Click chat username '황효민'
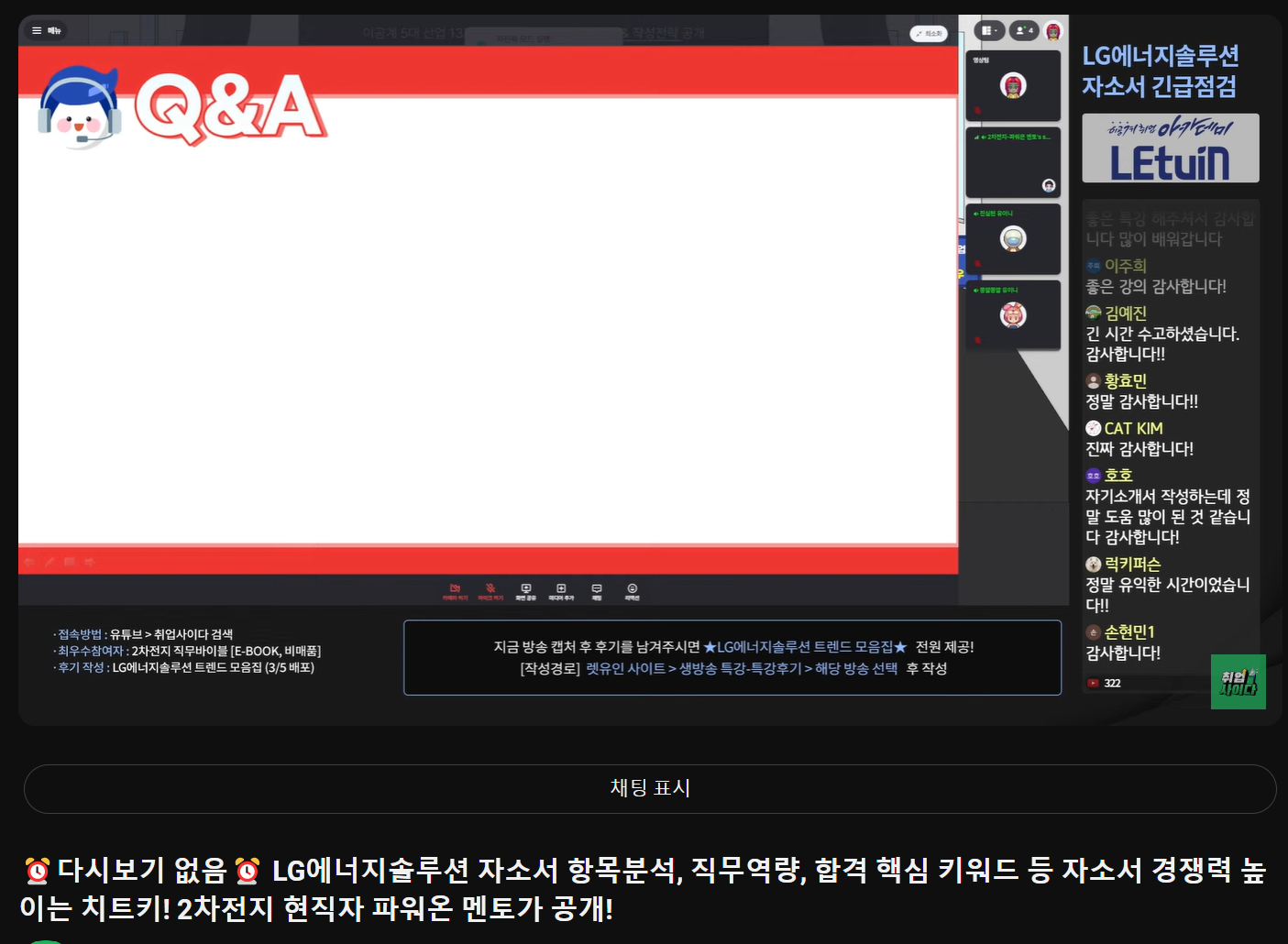The height and width of the screenshot is (944, 1288). (1126, 381)
